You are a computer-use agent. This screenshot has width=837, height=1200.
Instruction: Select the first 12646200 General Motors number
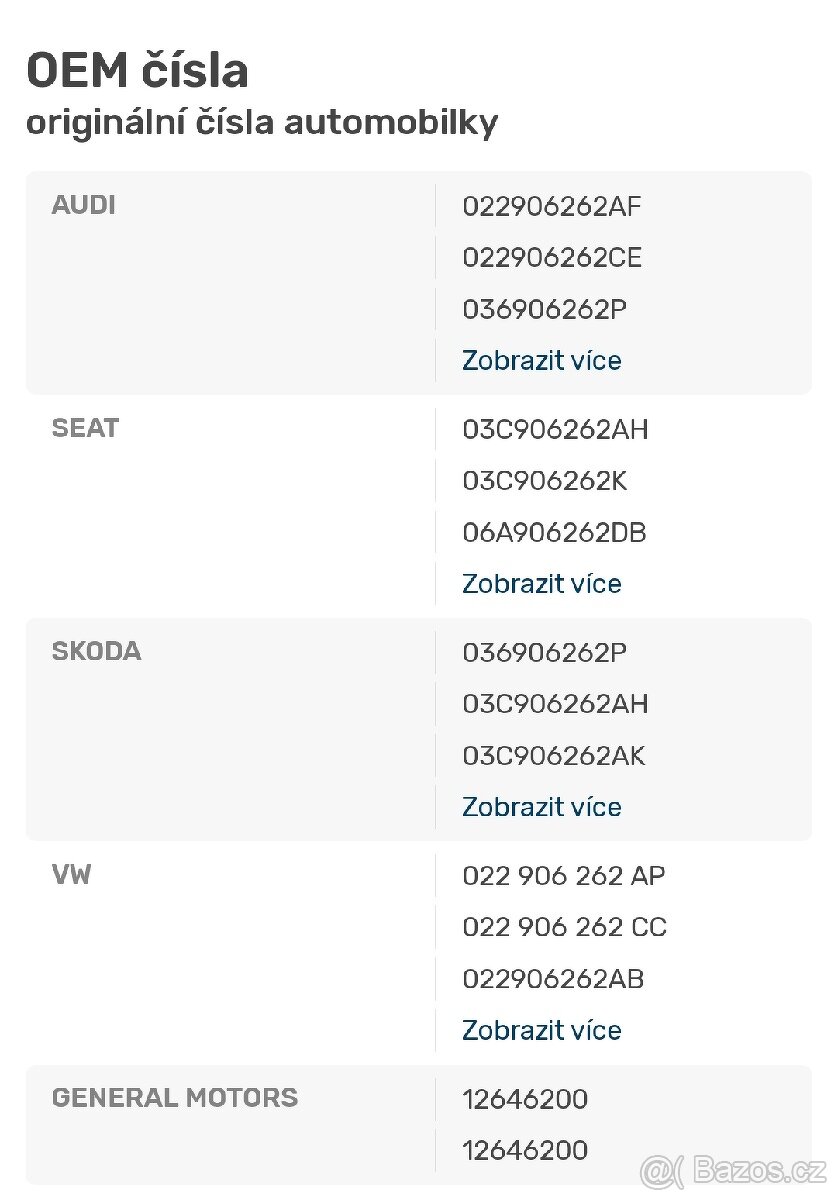(x=525, y=1099)
